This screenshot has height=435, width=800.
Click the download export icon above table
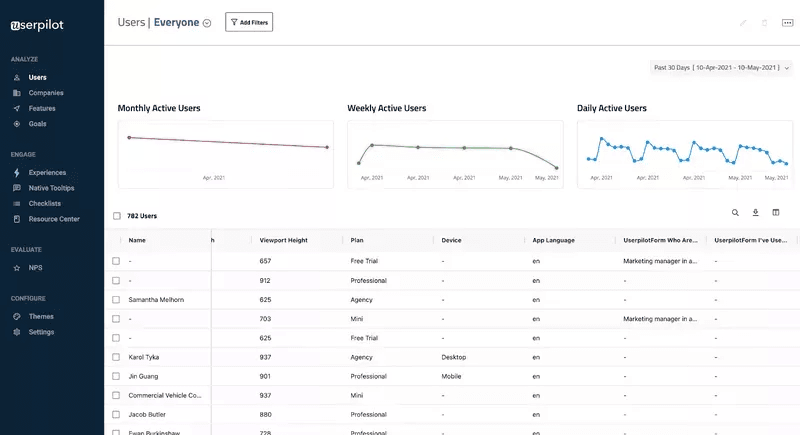pos(755,213)
